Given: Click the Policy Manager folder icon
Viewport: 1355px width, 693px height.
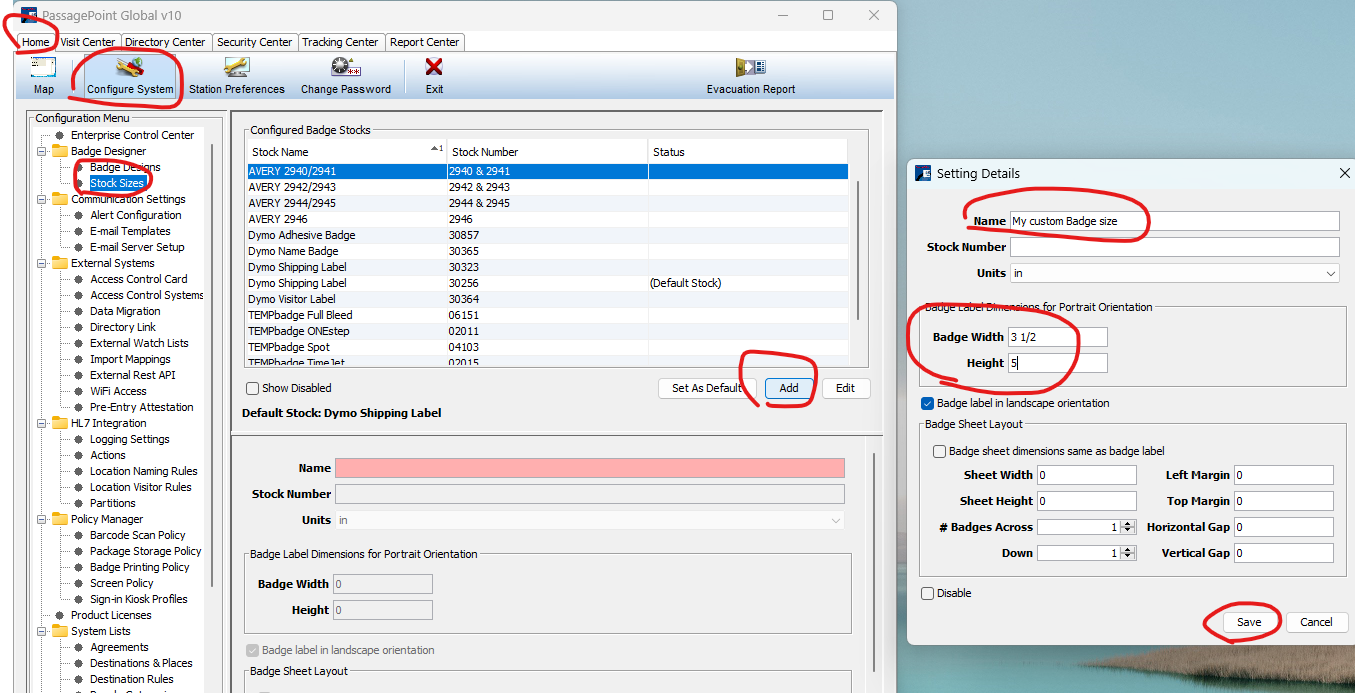Looking at the screenshot, I should (60, 519).
